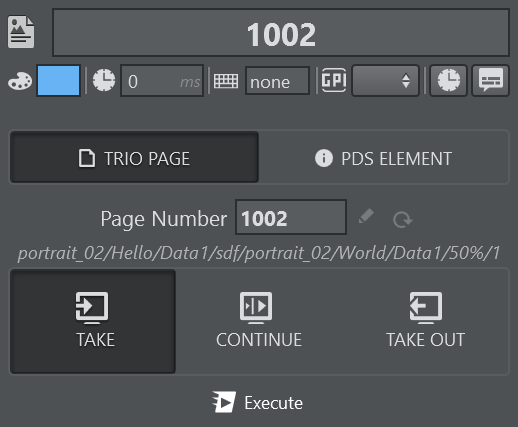Click the refresh arrow icon
The height and width of the screenshot is (427, 518).
pyautogui.click(x=403, y=220)
